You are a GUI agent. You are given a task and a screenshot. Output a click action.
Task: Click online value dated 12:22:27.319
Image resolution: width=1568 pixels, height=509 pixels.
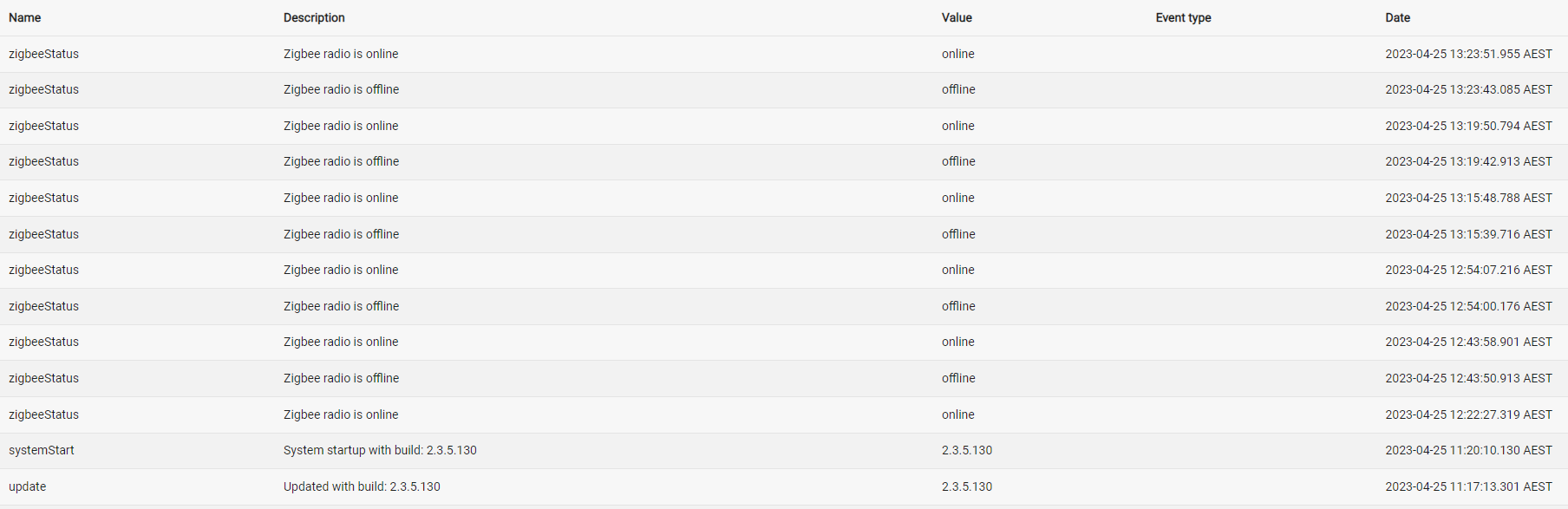(x=958, y=414)
